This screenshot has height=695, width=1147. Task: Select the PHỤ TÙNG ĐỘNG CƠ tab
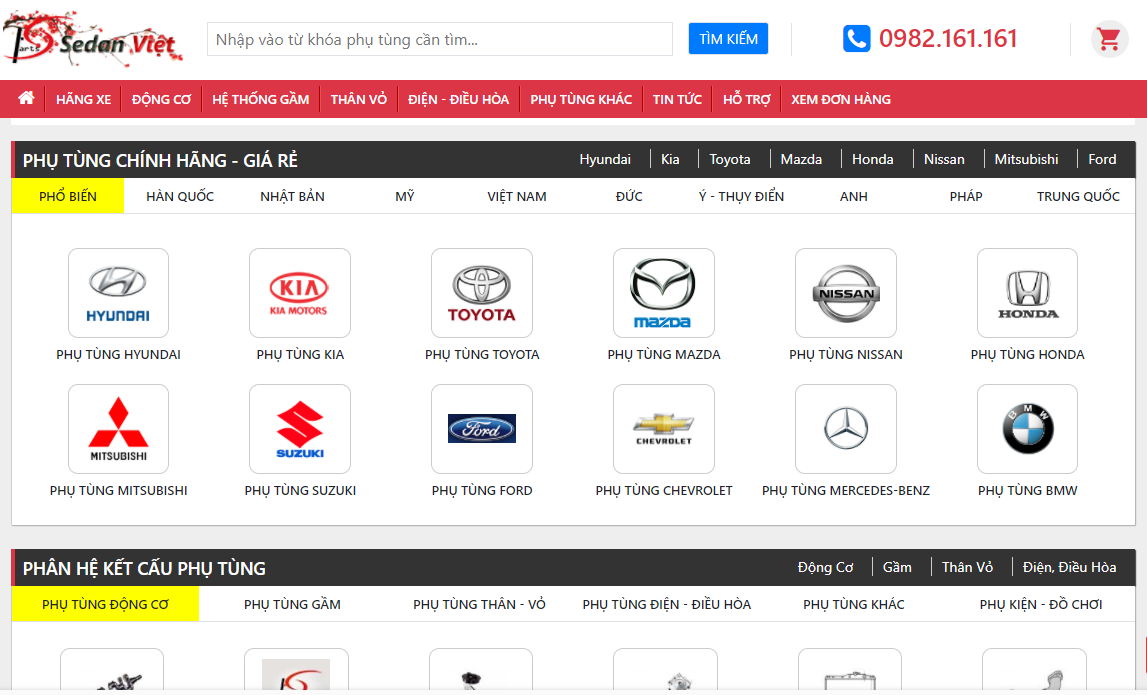(x=105, y=604)
